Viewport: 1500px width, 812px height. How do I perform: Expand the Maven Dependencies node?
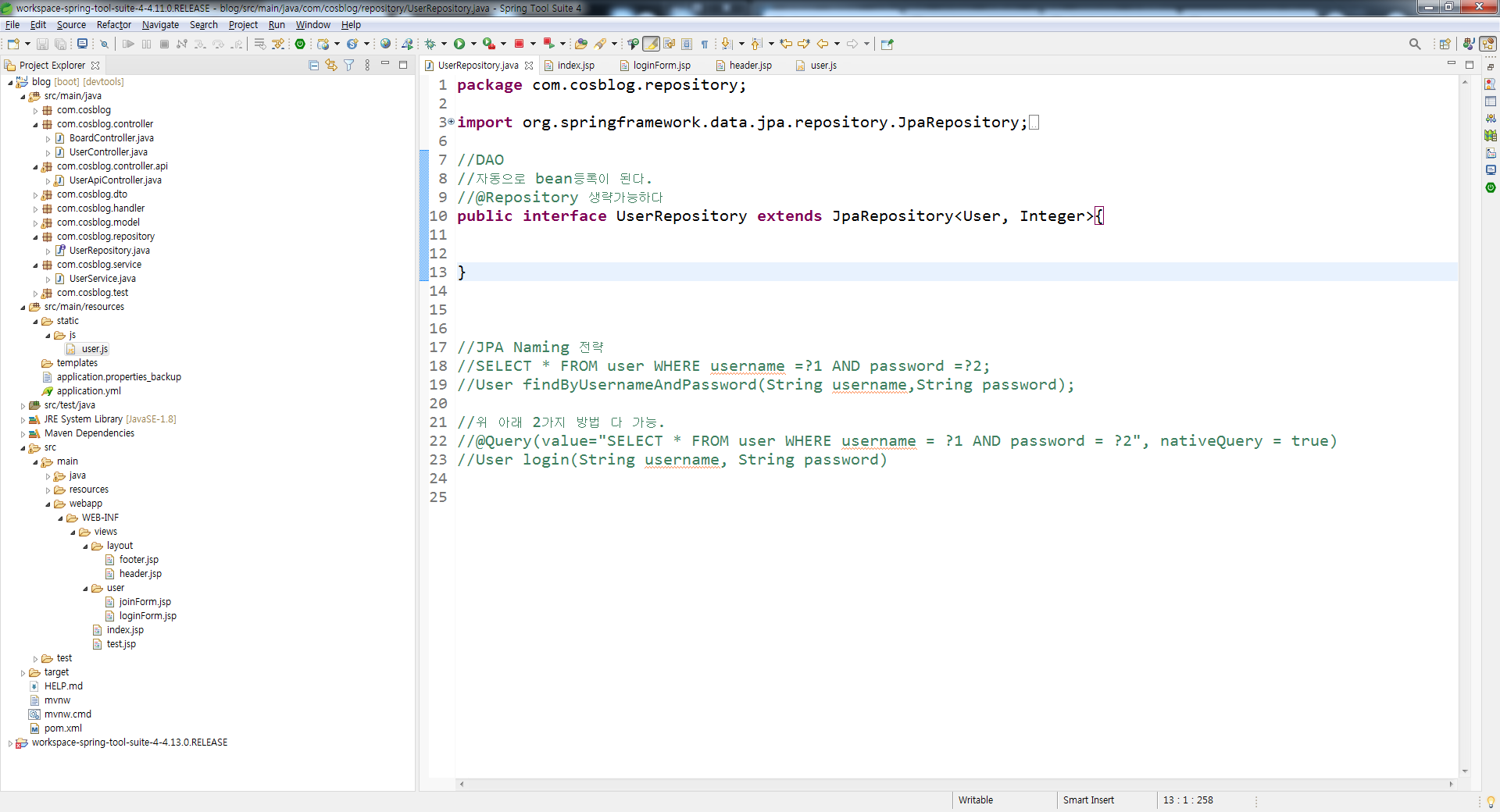tap(23, 434)
